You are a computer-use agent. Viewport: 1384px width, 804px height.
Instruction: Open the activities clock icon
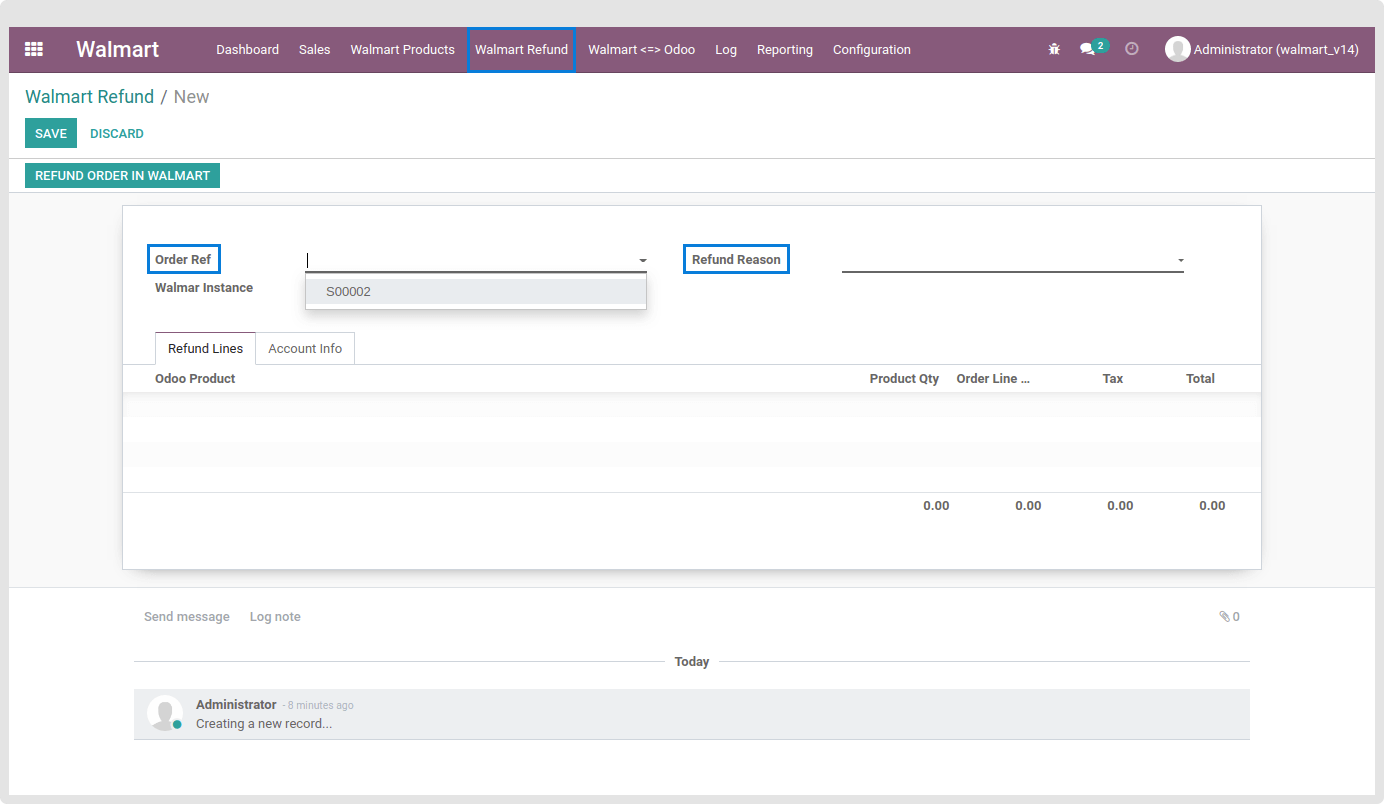point(1132,49)
